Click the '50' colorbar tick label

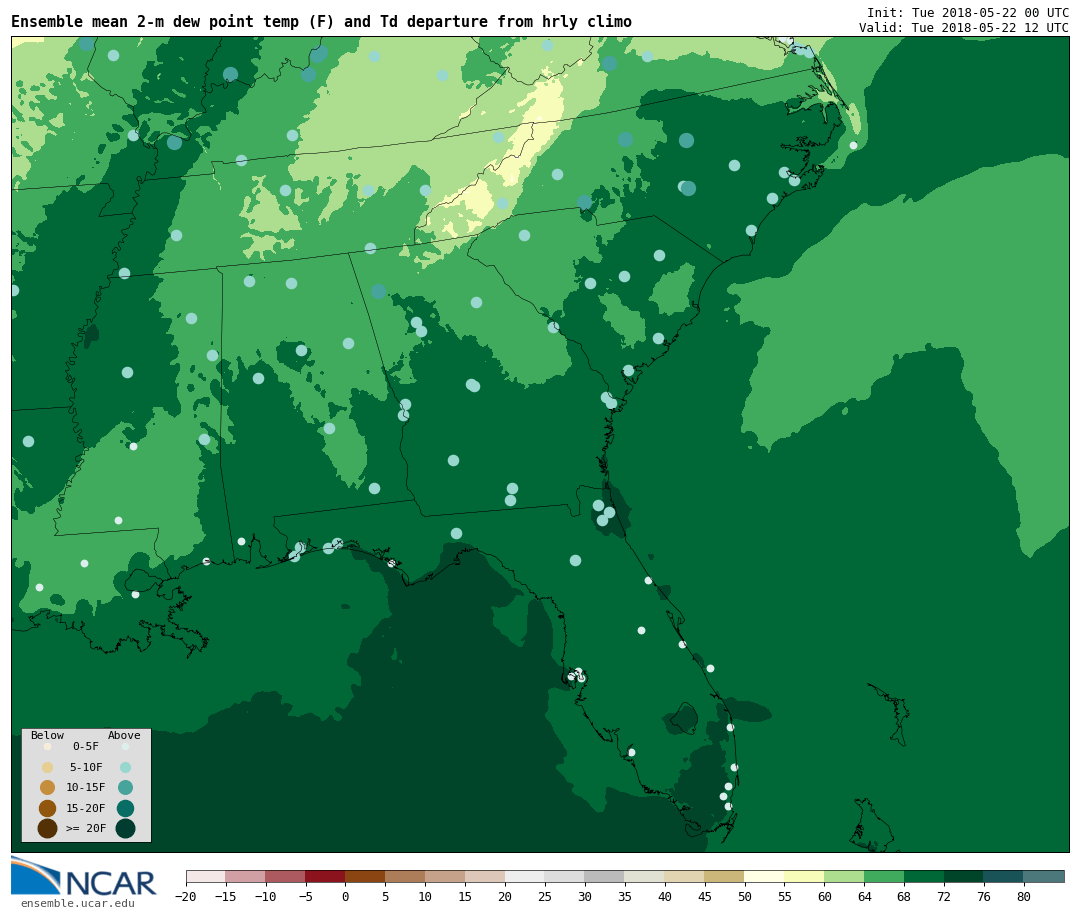(745, 896)
